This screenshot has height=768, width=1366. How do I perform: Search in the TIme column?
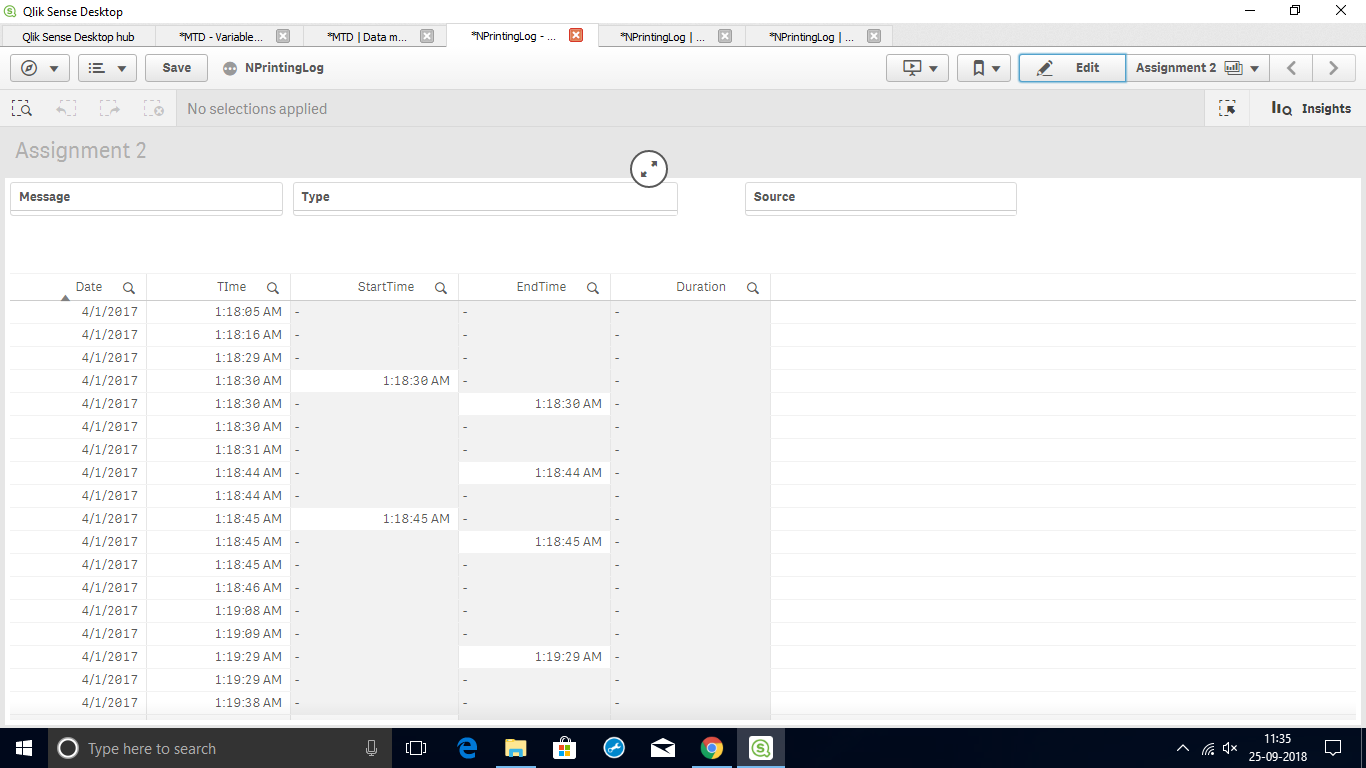(273, 288)
